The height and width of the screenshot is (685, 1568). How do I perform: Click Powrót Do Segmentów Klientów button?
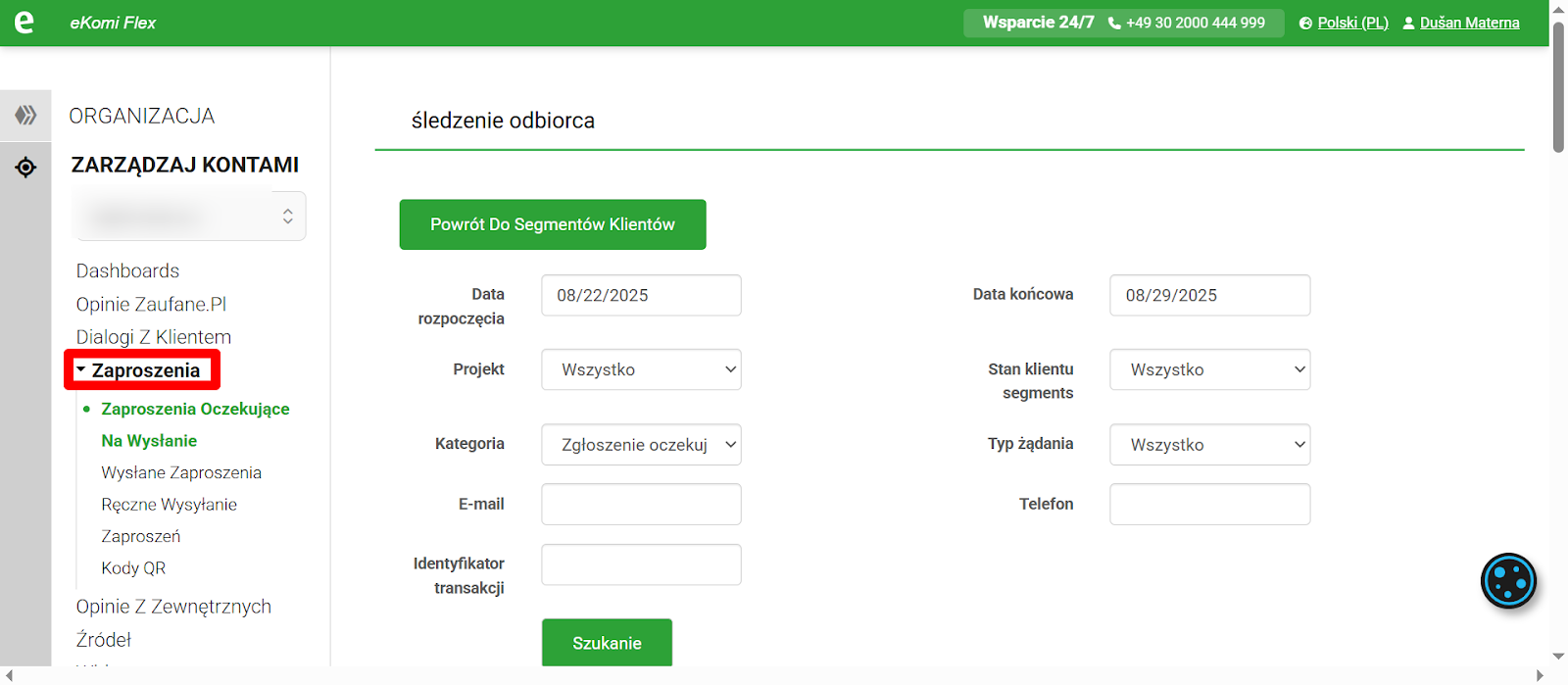(x=552, y=224)
